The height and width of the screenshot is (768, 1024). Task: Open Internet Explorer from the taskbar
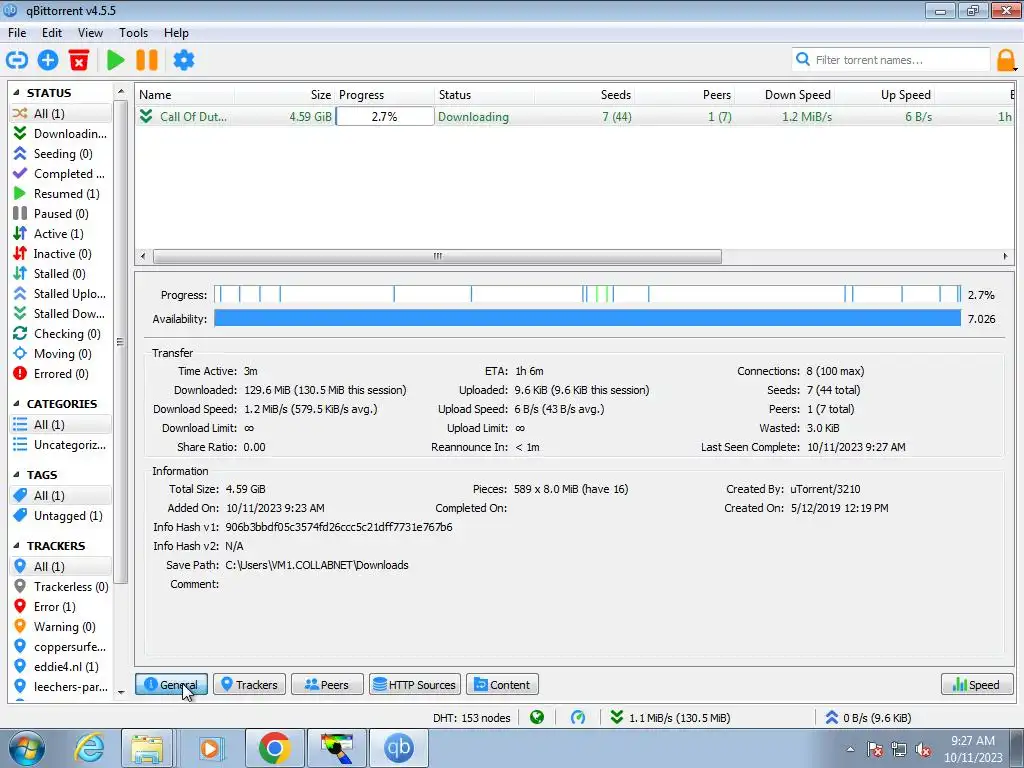coord(89,748)
